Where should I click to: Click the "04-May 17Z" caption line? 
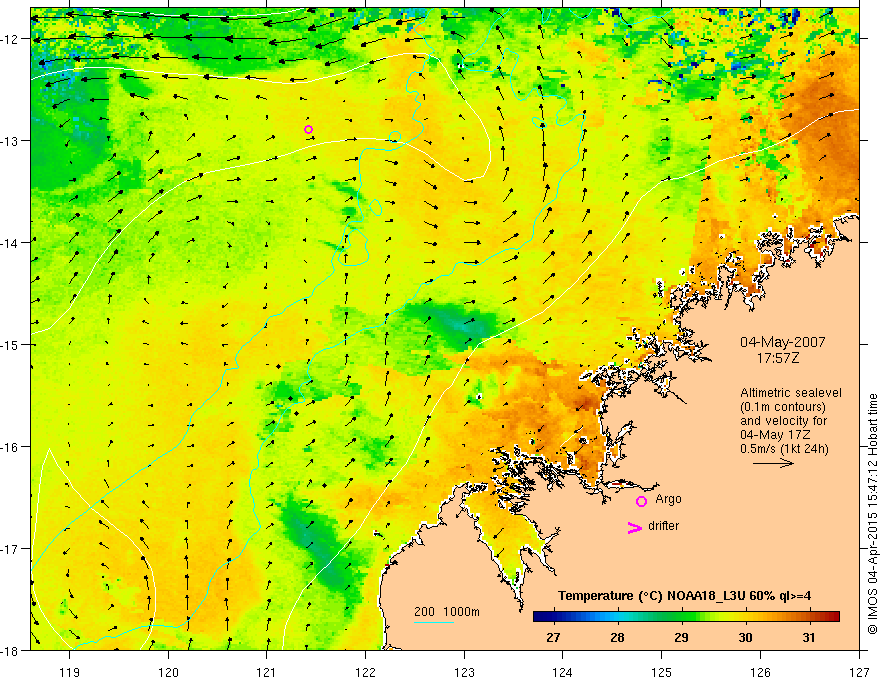click(774, 434)
